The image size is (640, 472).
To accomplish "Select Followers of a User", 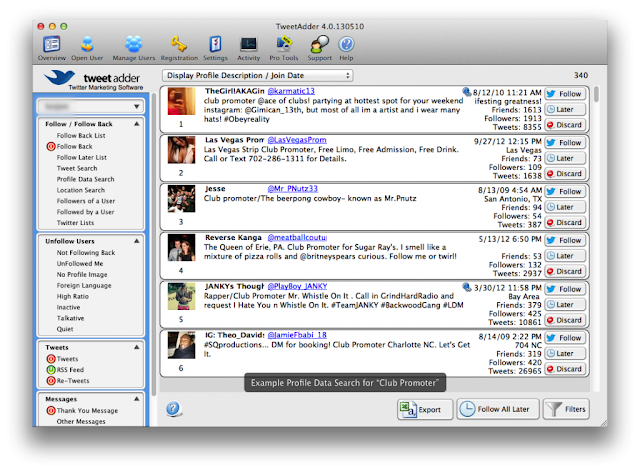I will click(86, 201).
